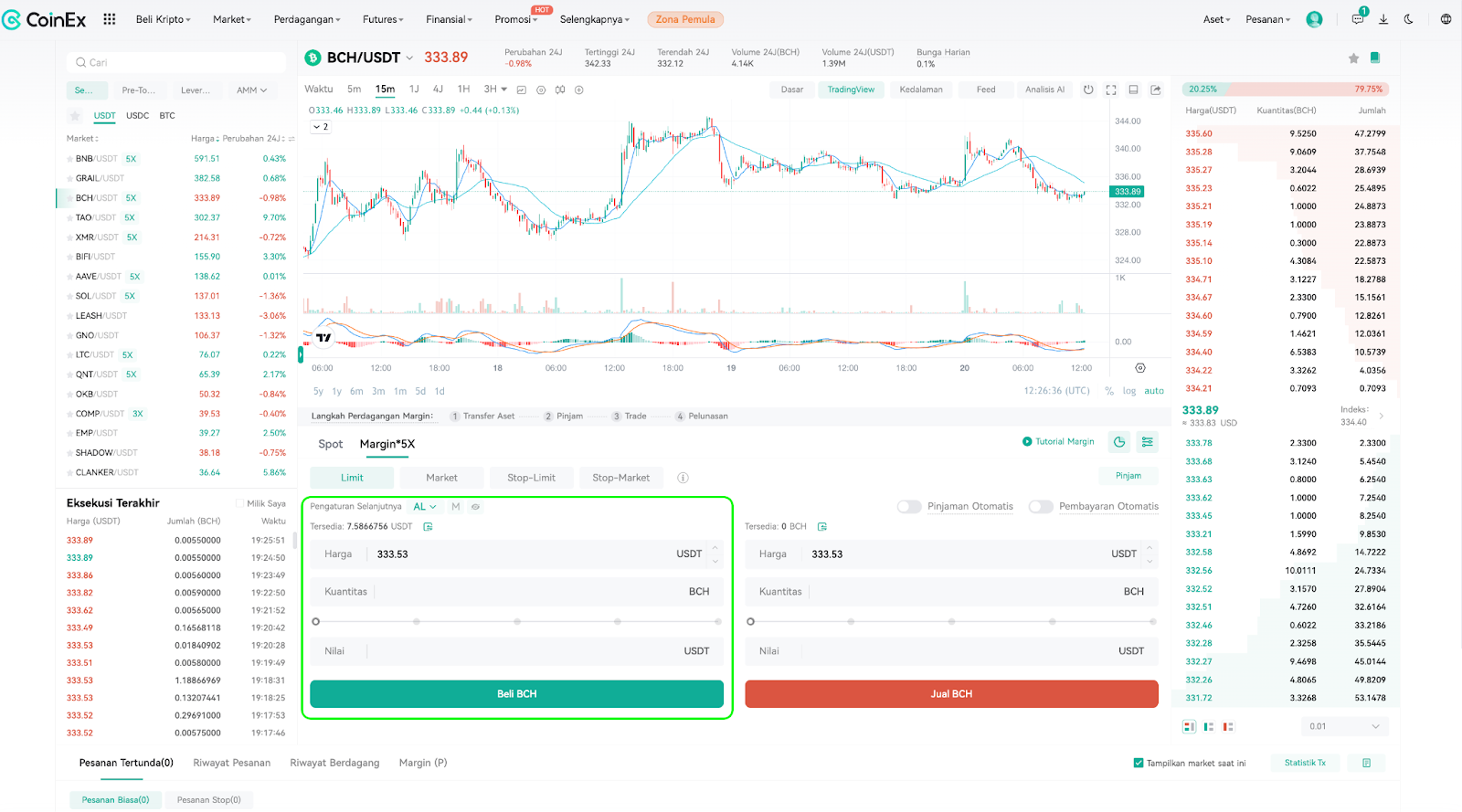The height and width of the screenshot is (812, 1462).
Task: Transfer BCH using icon beside Tersedia 0 BCH
Action: tap(822, 527)
